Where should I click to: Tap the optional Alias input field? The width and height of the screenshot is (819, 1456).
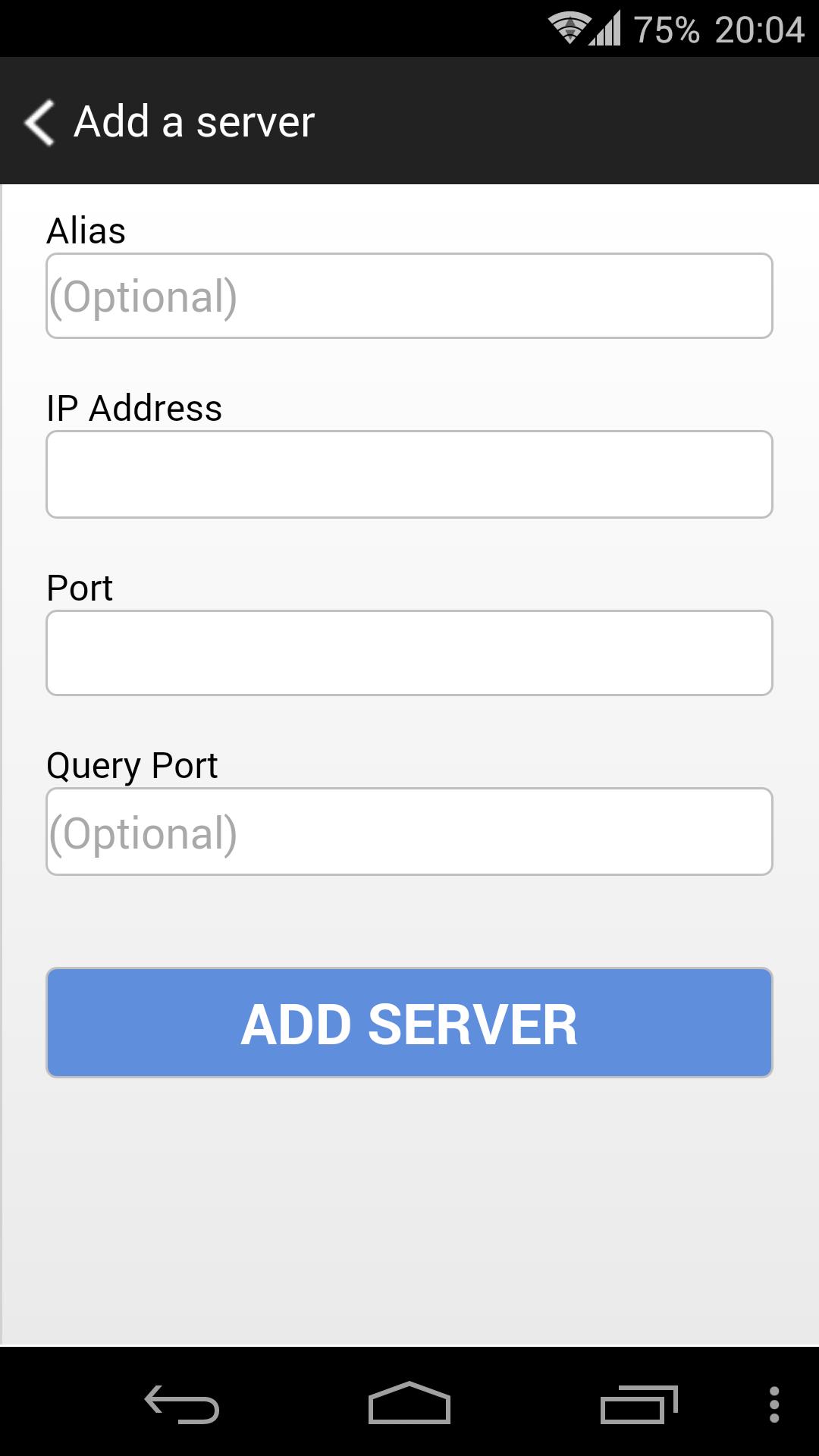[409, 295]
